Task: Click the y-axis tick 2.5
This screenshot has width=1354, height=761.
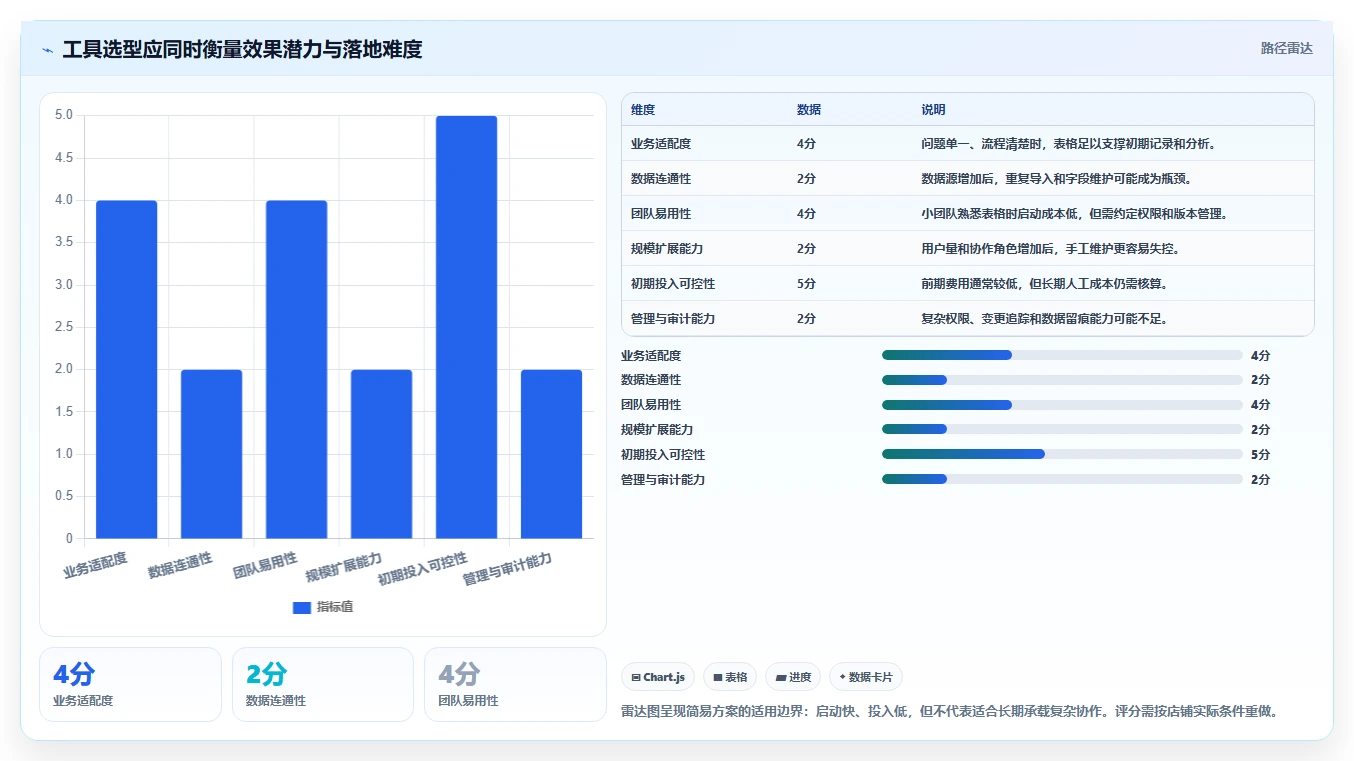Action: tap(63, 327)
